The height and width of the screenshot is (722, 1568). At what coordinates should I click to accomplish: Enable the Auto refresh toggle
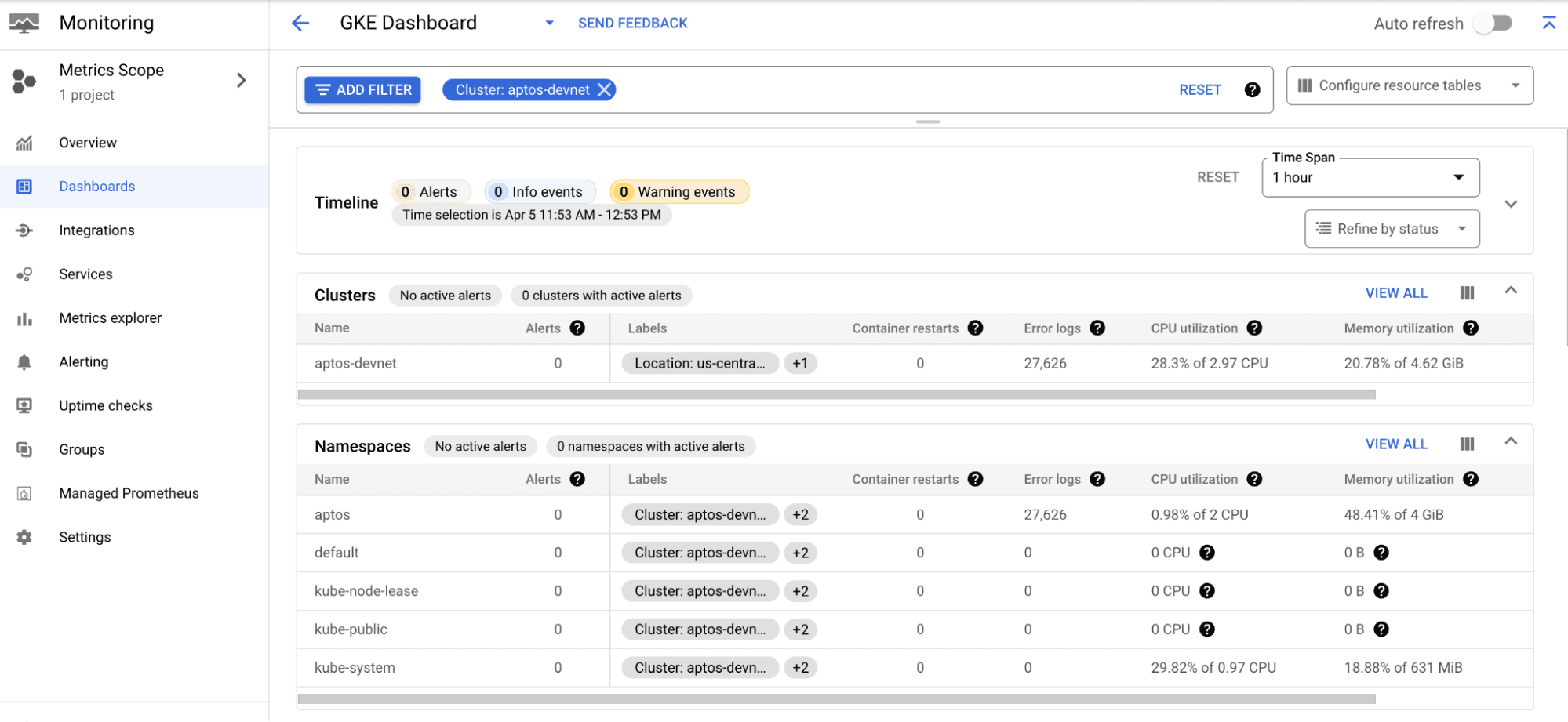[x=1492, y=23]
